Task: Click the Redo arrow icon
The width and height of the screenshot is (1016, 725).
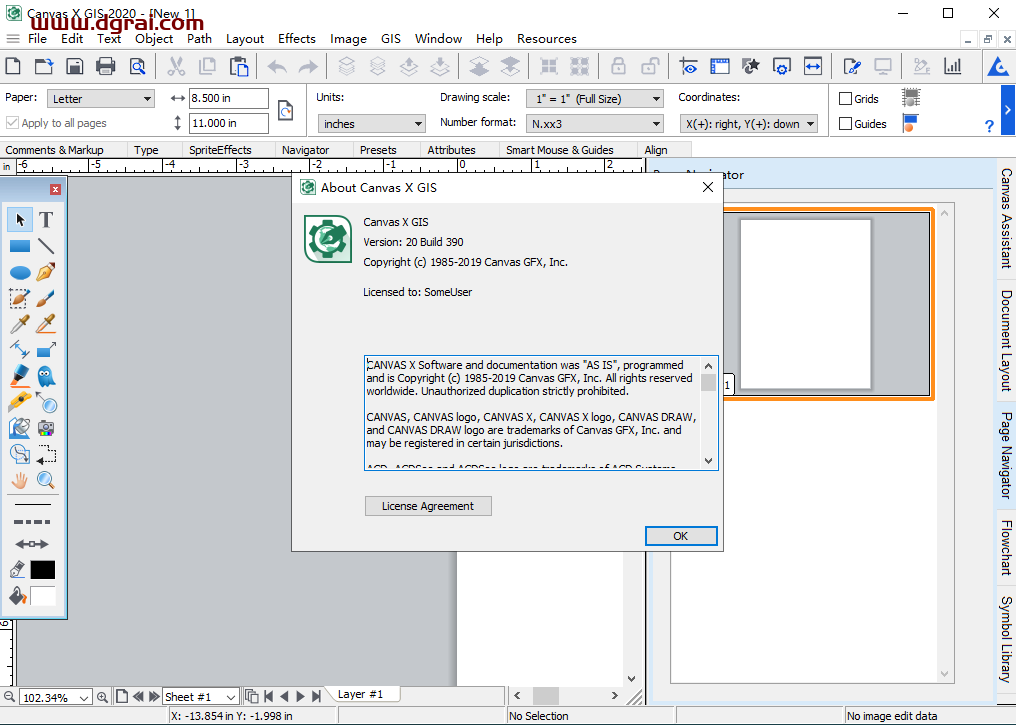Action: tap(308, 66)
